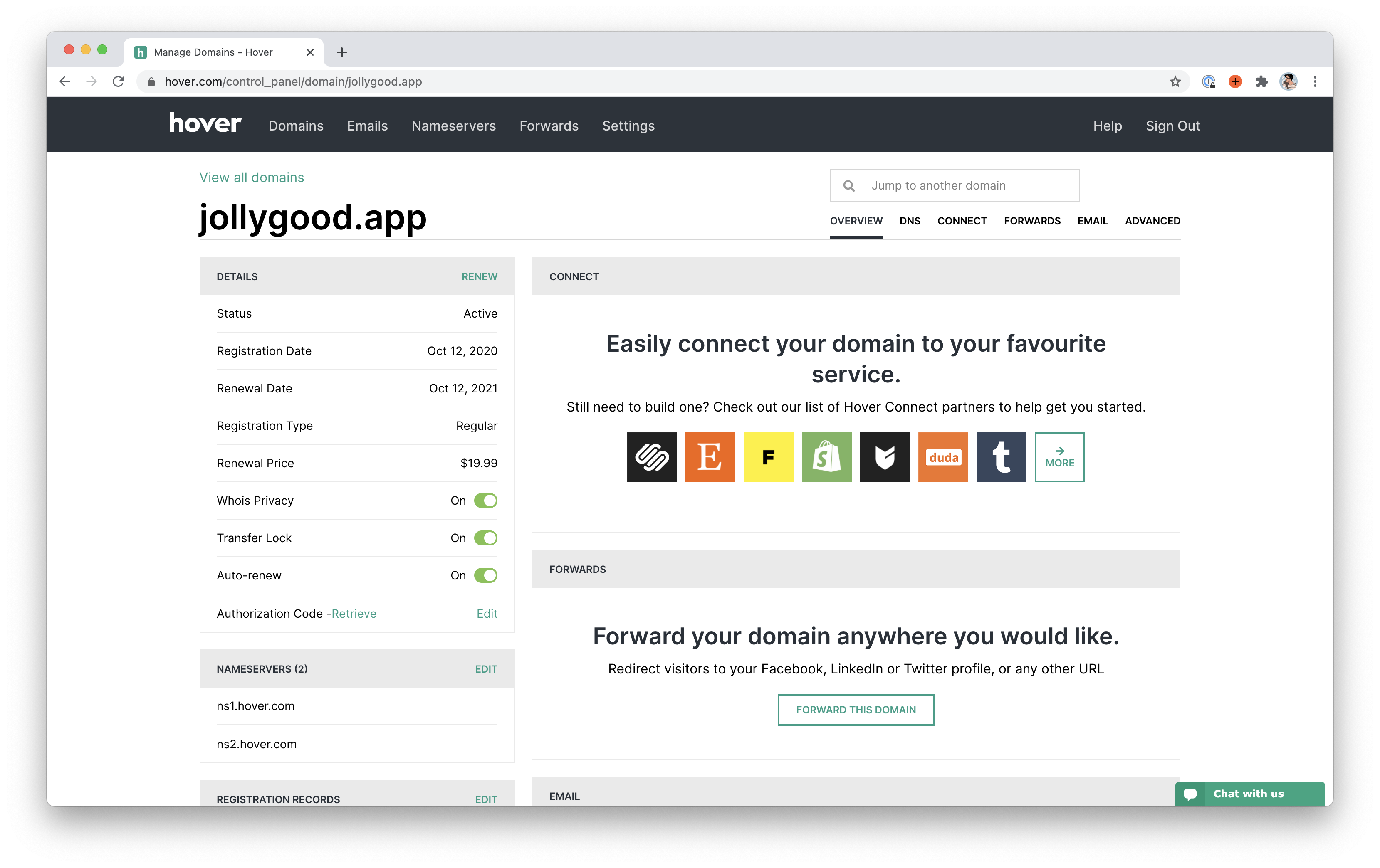Close the Manage Domains - Hover tab

(x=310, y=52)
